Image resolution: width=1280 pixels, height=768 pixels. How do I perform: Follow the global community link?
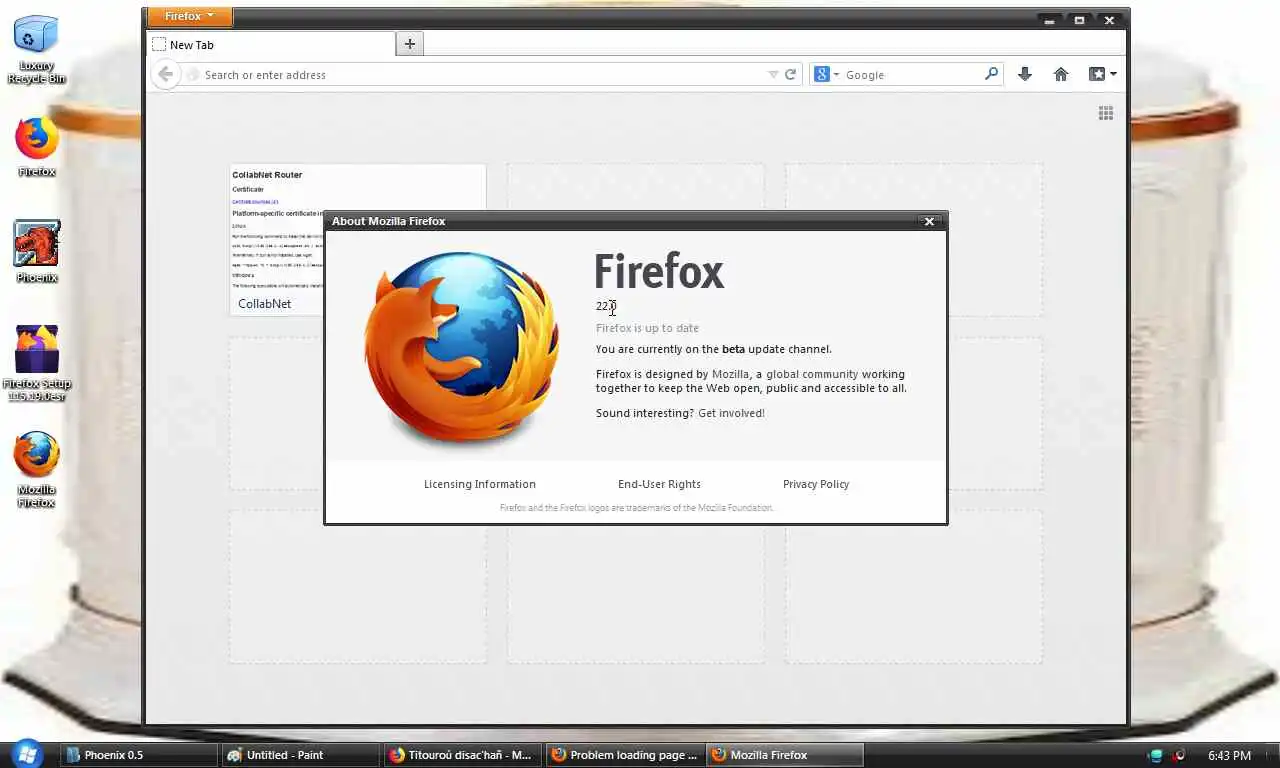coord(812,374)
